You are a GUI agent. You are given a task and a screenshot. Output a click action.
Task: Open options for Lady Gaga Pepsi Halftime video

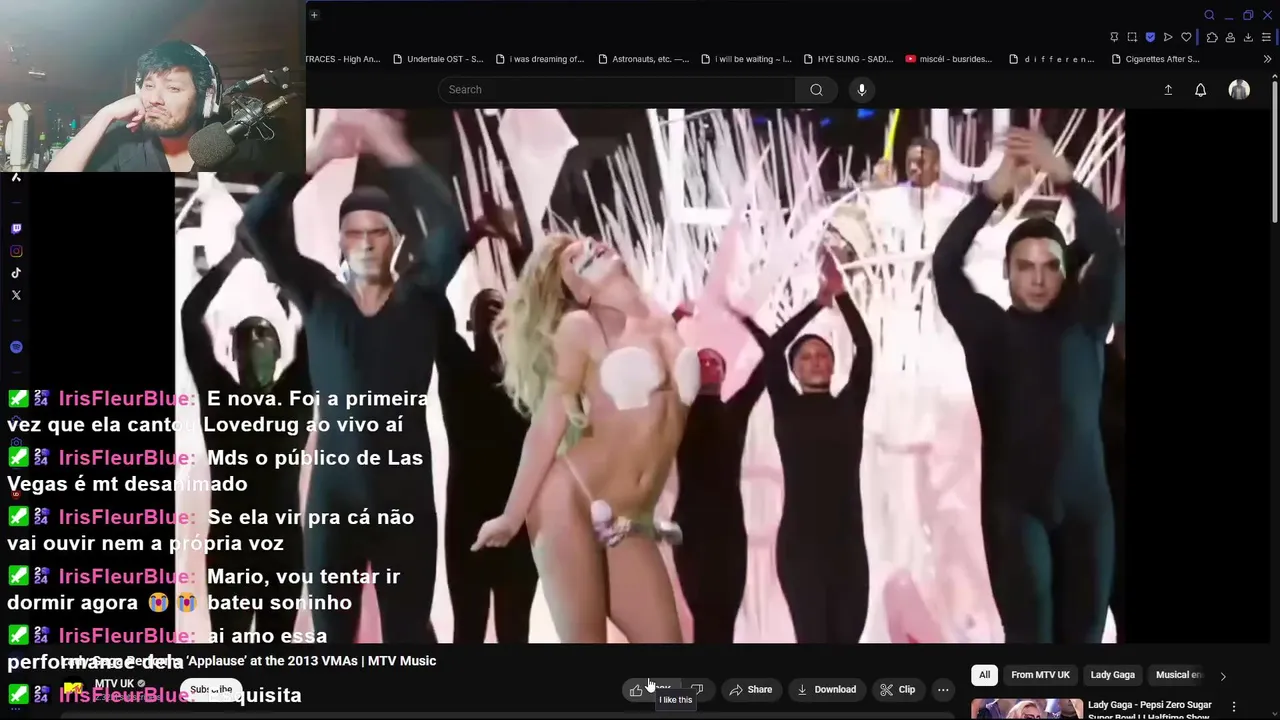[x=1234, y=706]
